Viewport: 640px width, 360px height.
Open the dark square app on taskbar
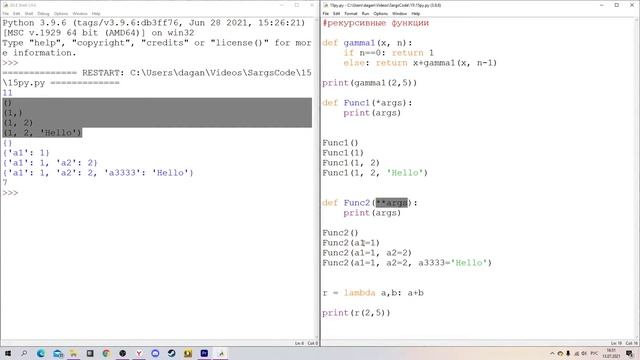(90, 353)
